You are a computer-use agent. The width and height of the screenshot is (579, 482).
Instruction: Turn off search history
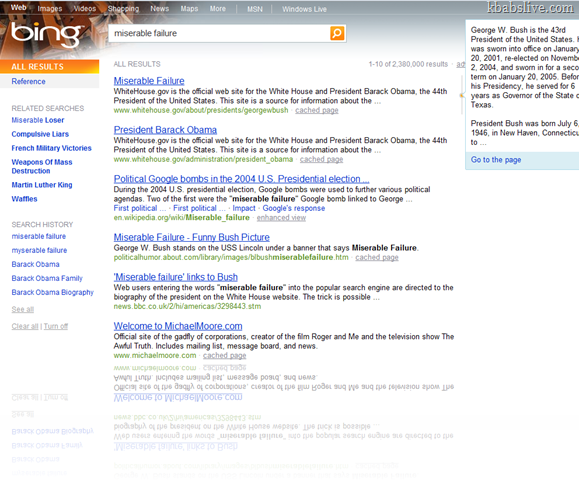[x=56, y=326]
